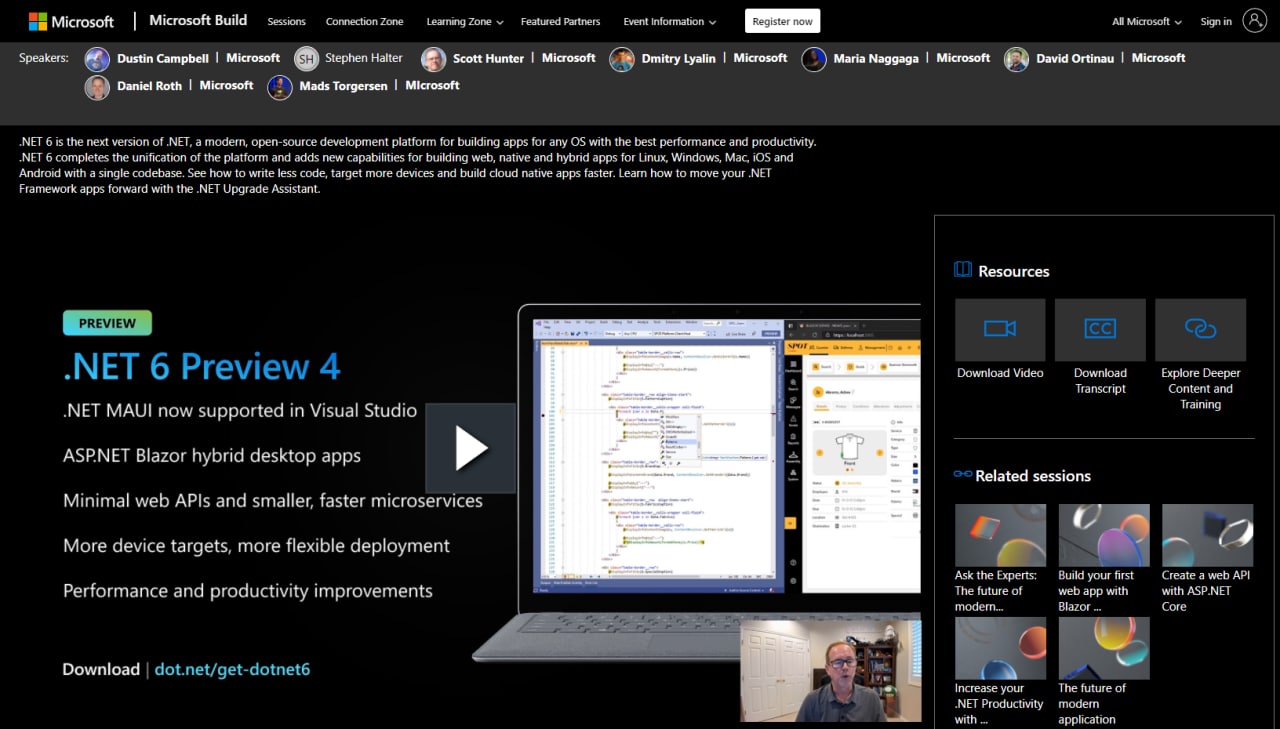Viewport: 1280px width, 729px height.
Task: Click the Scott Hunter speaker name
Action: point(488,59)
